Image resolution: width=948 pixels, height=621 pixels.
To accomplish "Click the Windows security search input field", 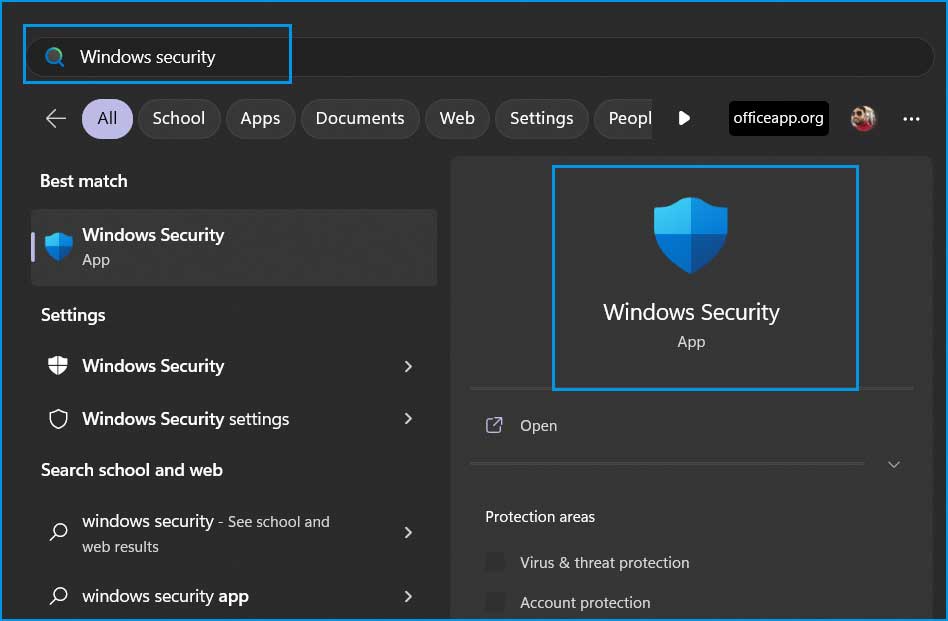I will [481, 57].
